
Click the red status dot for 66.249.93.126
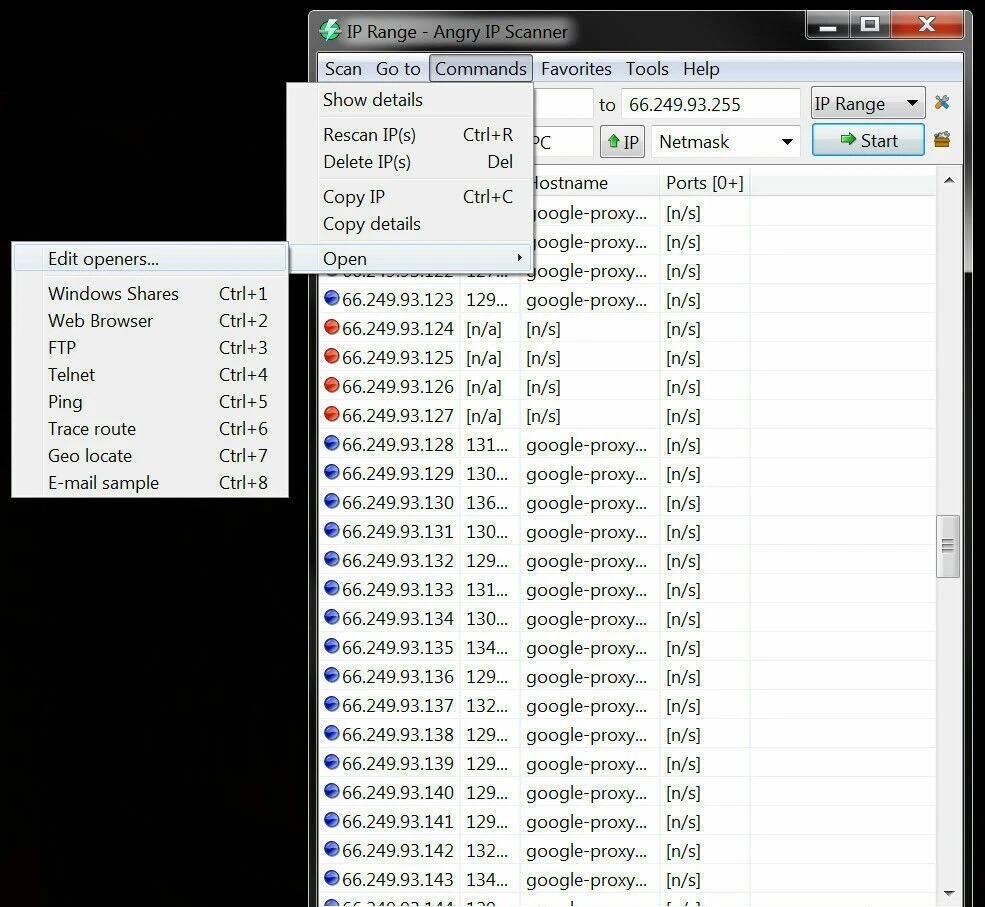331,385
